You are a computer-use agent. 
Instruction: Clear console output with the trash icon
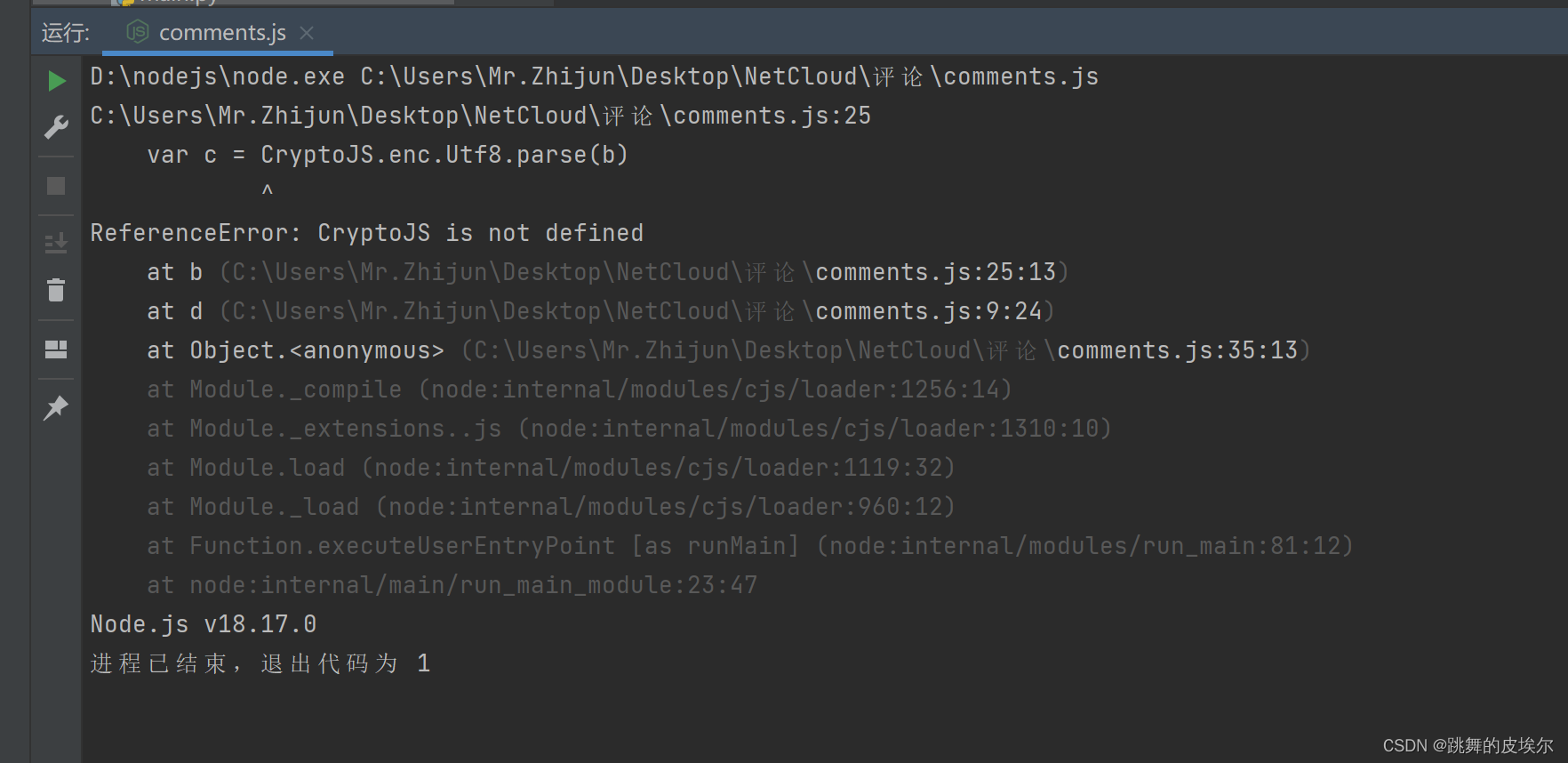click(x=56, y=290)
